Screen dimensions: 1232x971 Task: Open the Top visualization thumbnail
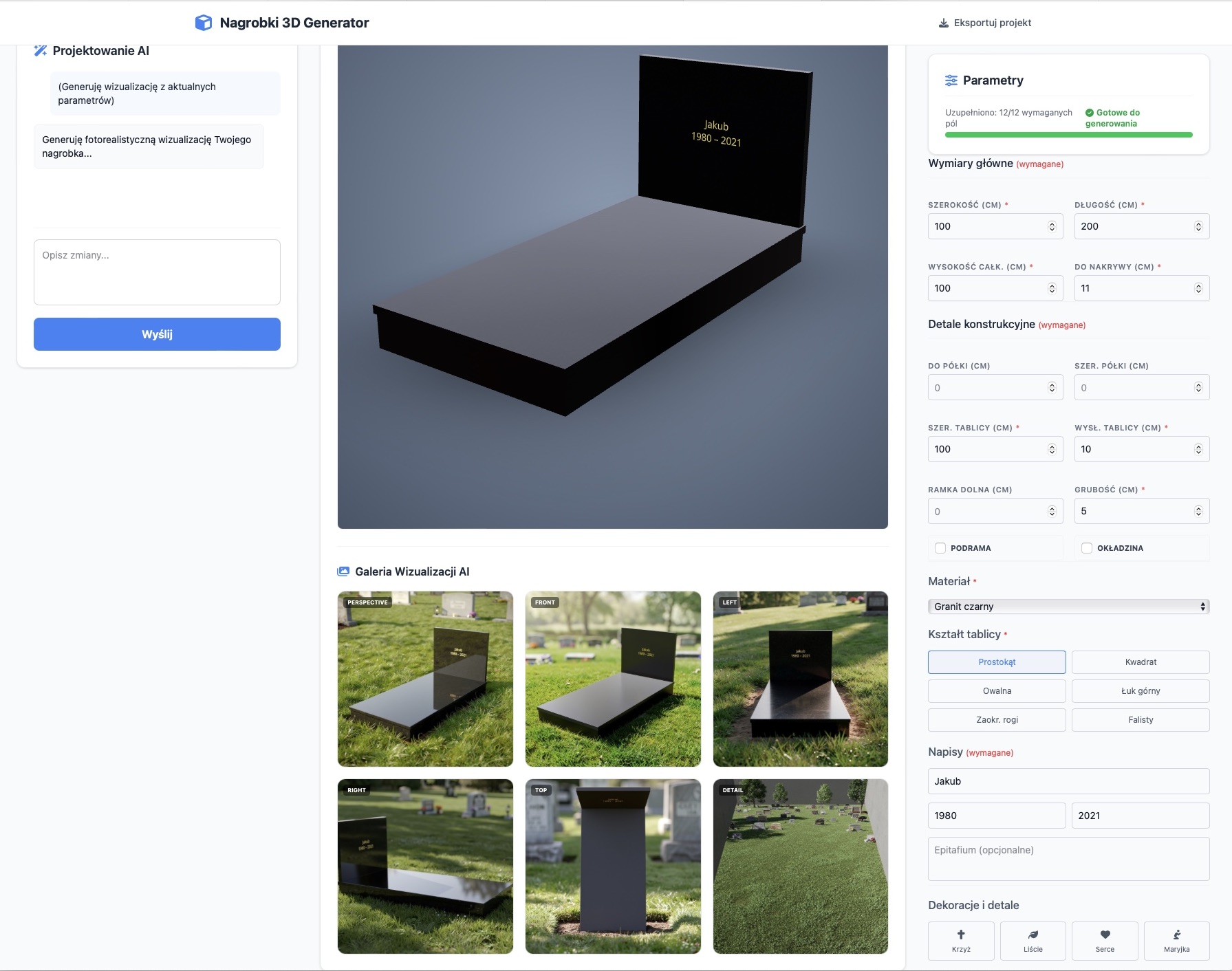(613, 866)
